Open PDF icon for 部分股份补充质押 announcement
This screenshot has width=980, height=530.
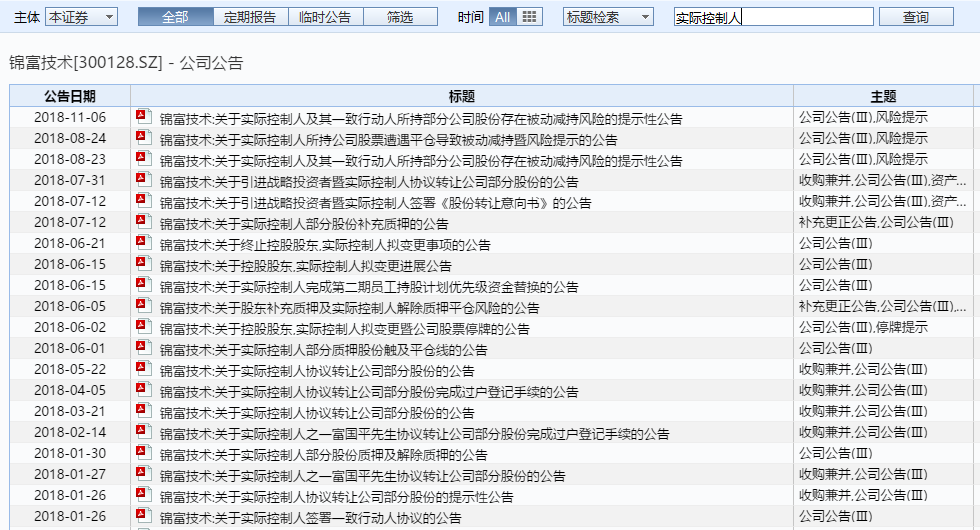click(x=144, y=221)
